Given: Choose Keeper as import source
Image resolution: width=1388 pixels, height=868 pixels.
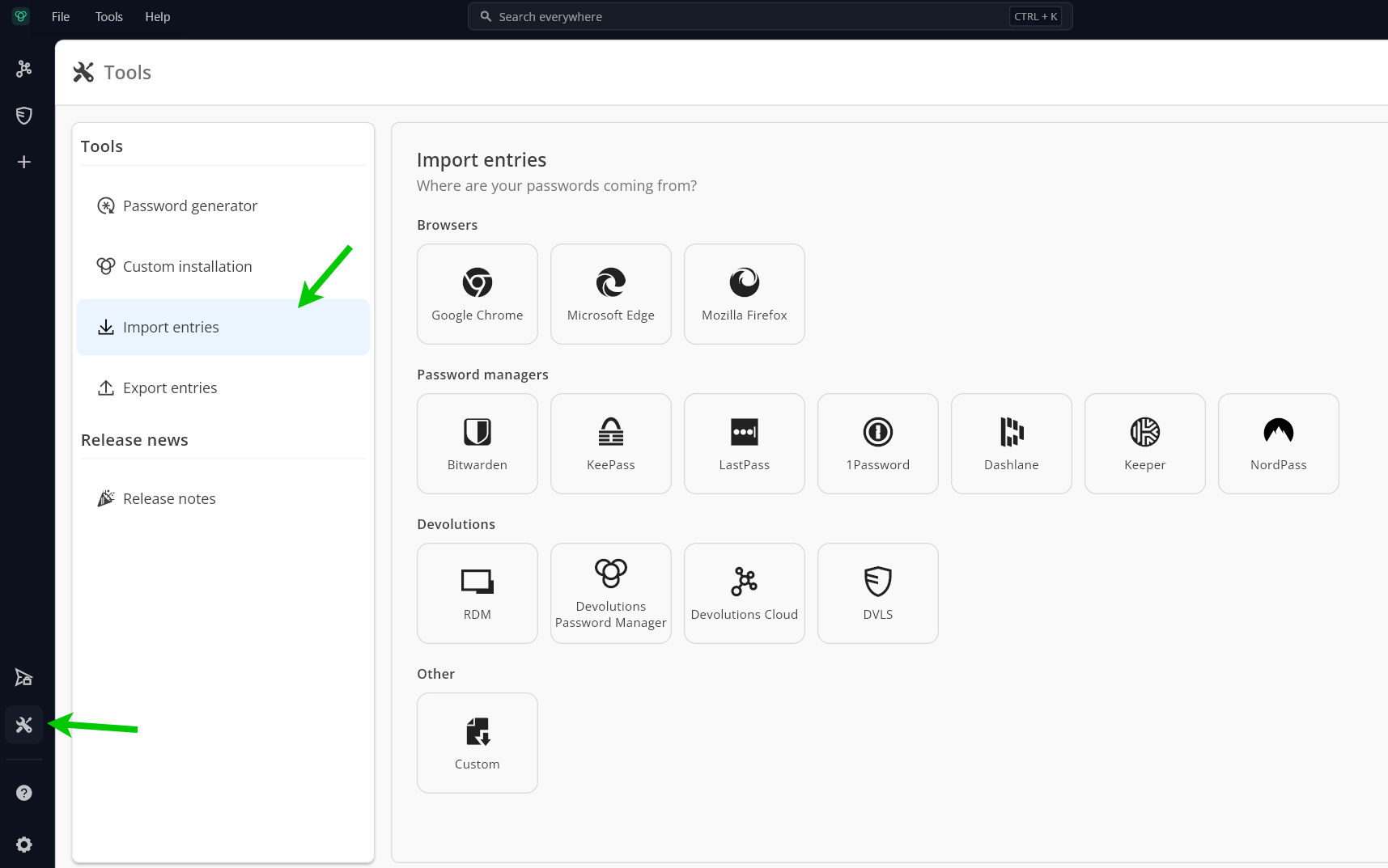Looking at the screenshot, I should 1145,444.
